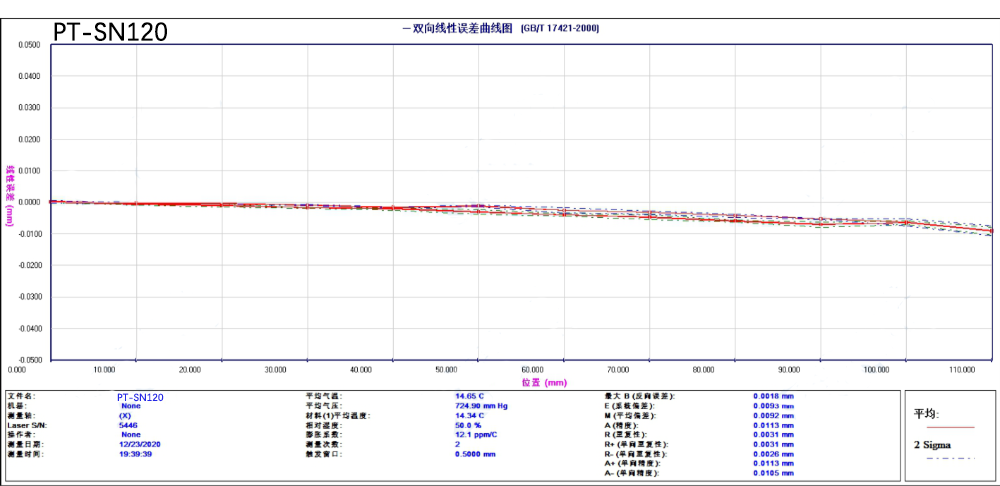Click the magenta vertical Y-axis error label
Image resolution: width=1000 pixels, height=486 pixels.
click(x=10, y=195)
